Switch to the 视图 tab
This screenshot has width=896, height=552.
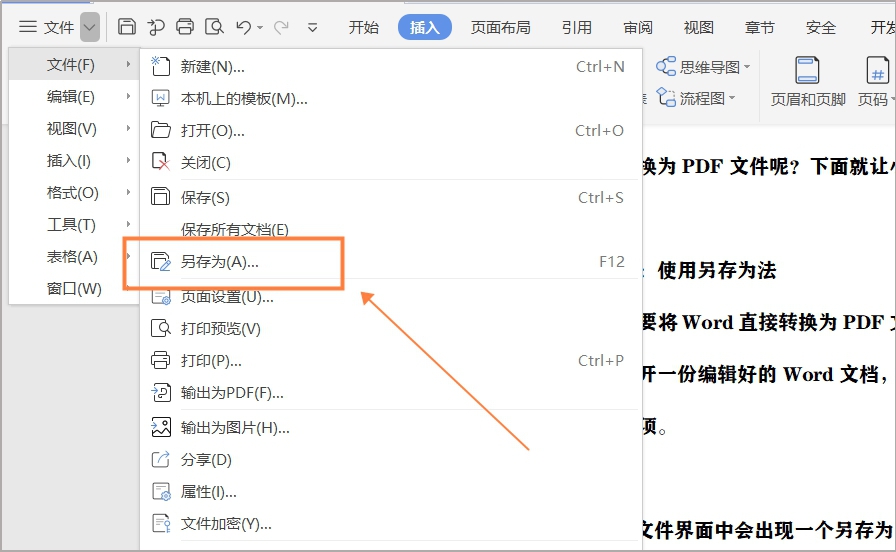pyautogui.click(x=699, y=27)
